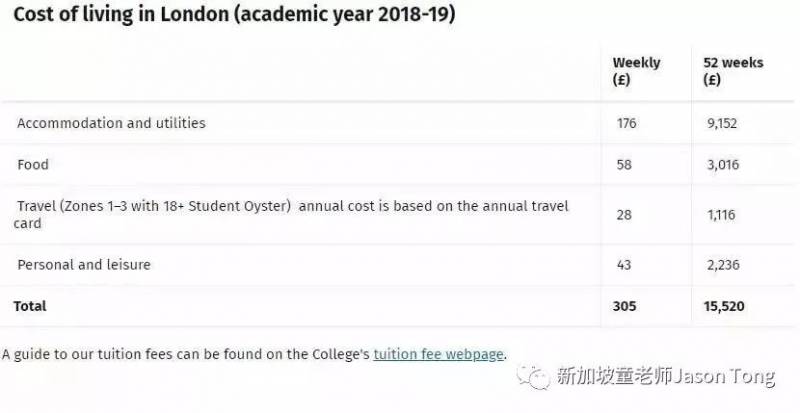Select the Personal and leisure row label

pos(84,265)
